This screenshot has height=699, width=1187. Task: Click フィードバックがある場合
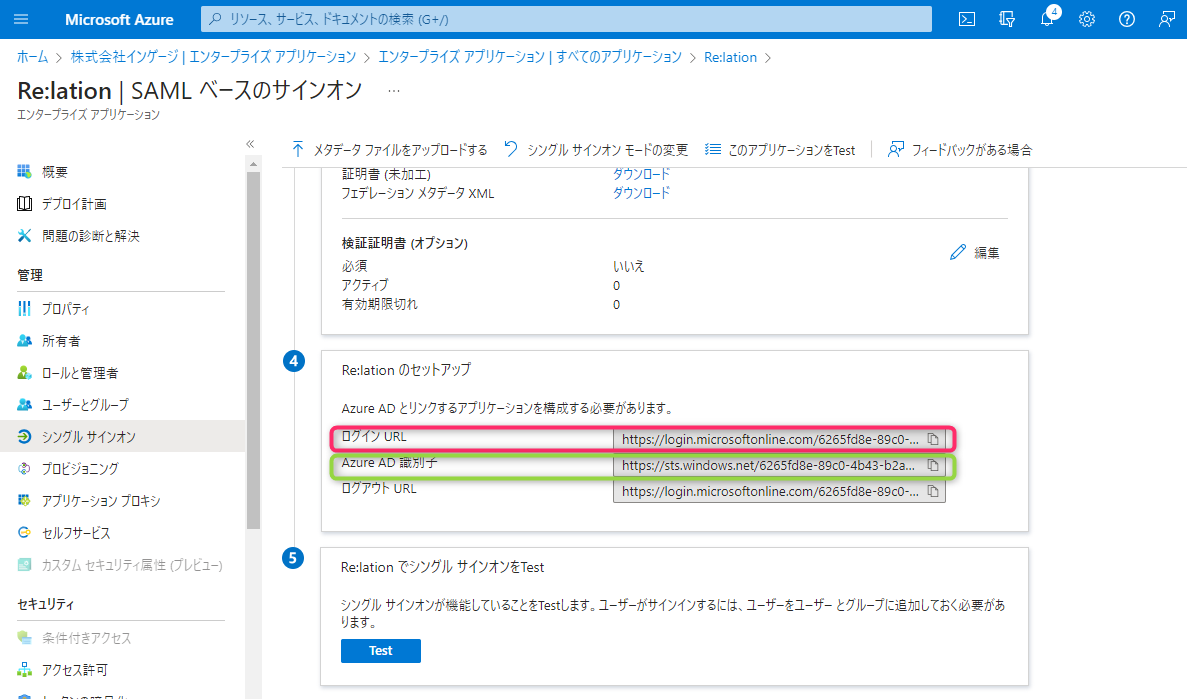(960, 150)
